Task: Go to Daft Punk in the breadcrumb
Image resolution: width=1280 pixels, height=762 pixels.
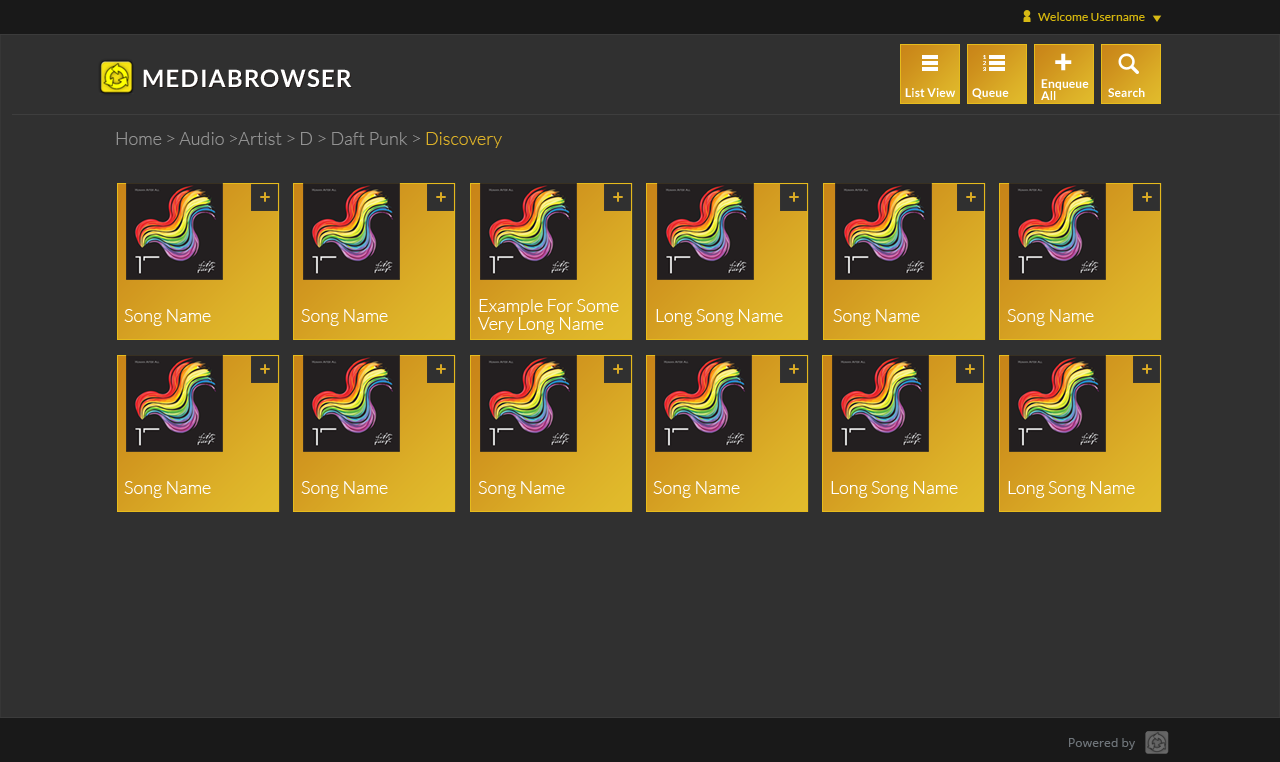Action: click(x=369, y=139)
